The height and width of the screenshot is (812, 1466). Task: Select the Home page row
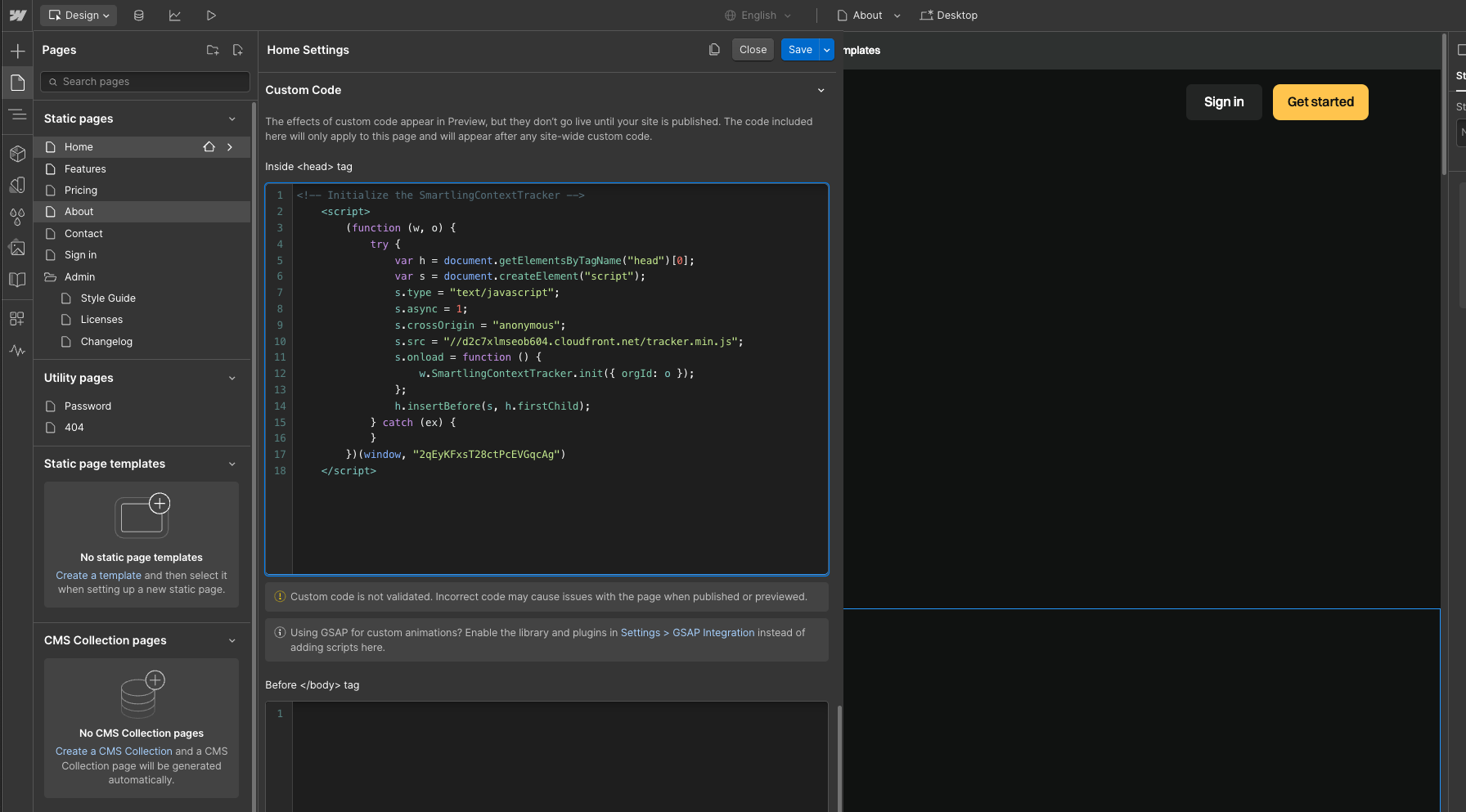click(x=142, y=147)
